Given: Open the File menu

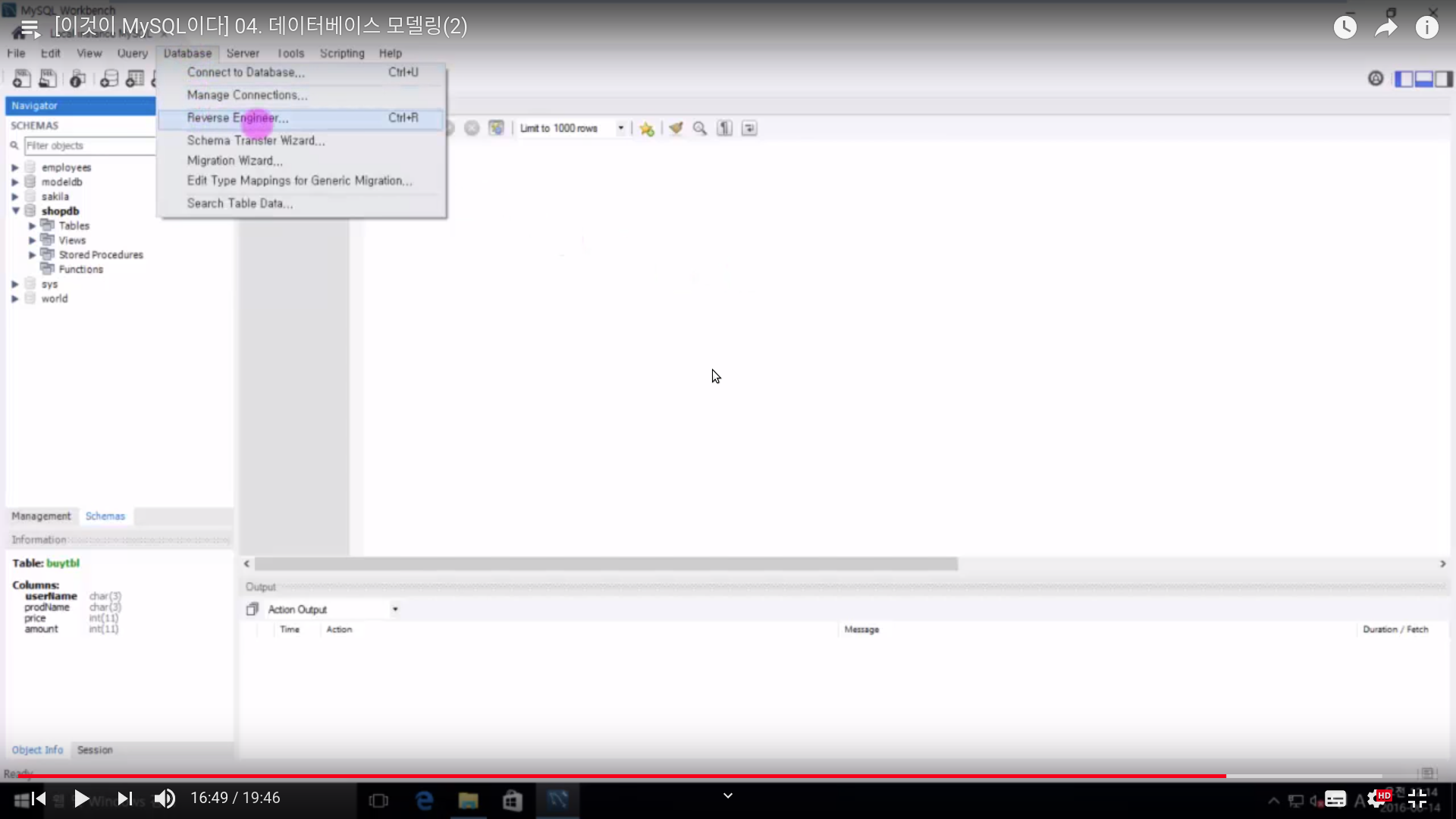Looking at the screenshot, I should coord(16,53).
